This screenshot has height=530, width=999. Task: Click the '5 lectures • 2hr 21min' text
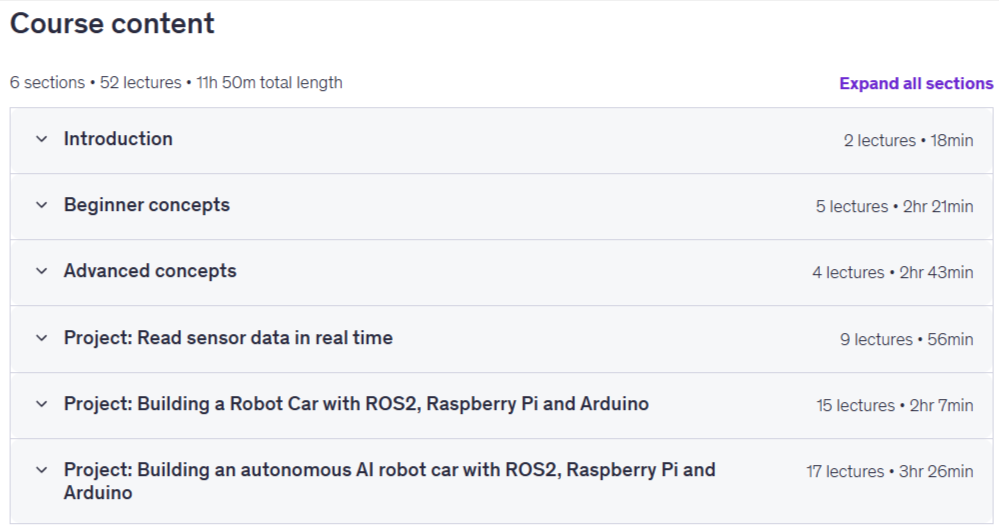(895, 206)
